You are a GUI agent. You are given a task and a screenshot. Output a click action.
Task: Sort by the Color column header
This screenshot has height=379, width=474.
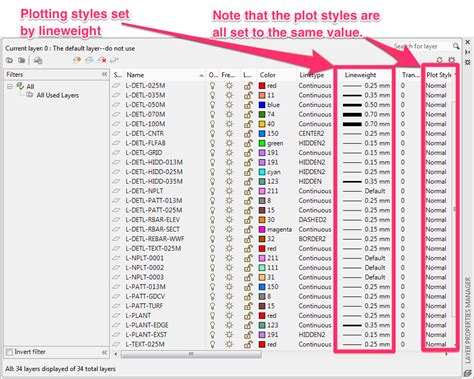[277, 75]
